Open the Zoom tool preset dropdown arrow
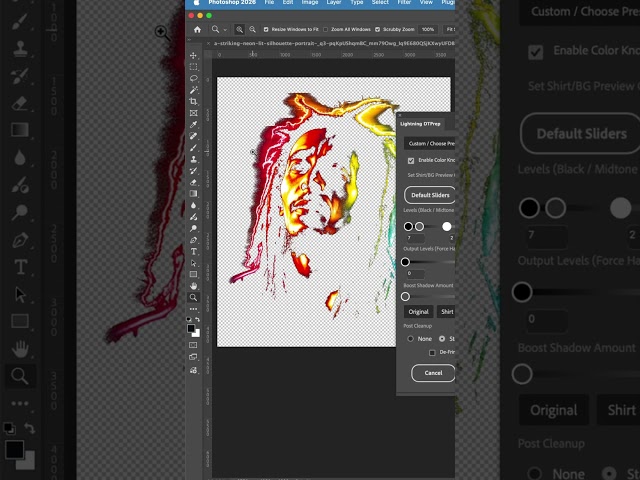The height and width of the screenshot is (480, 640). (x=225, y=30)
